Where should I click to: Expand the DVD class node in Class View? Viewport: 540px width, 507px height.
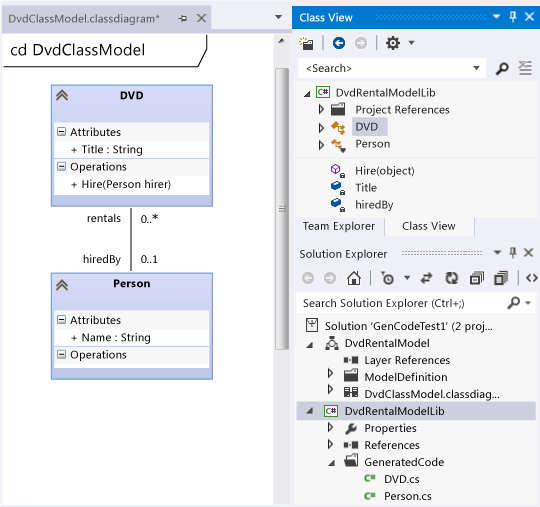321,128
